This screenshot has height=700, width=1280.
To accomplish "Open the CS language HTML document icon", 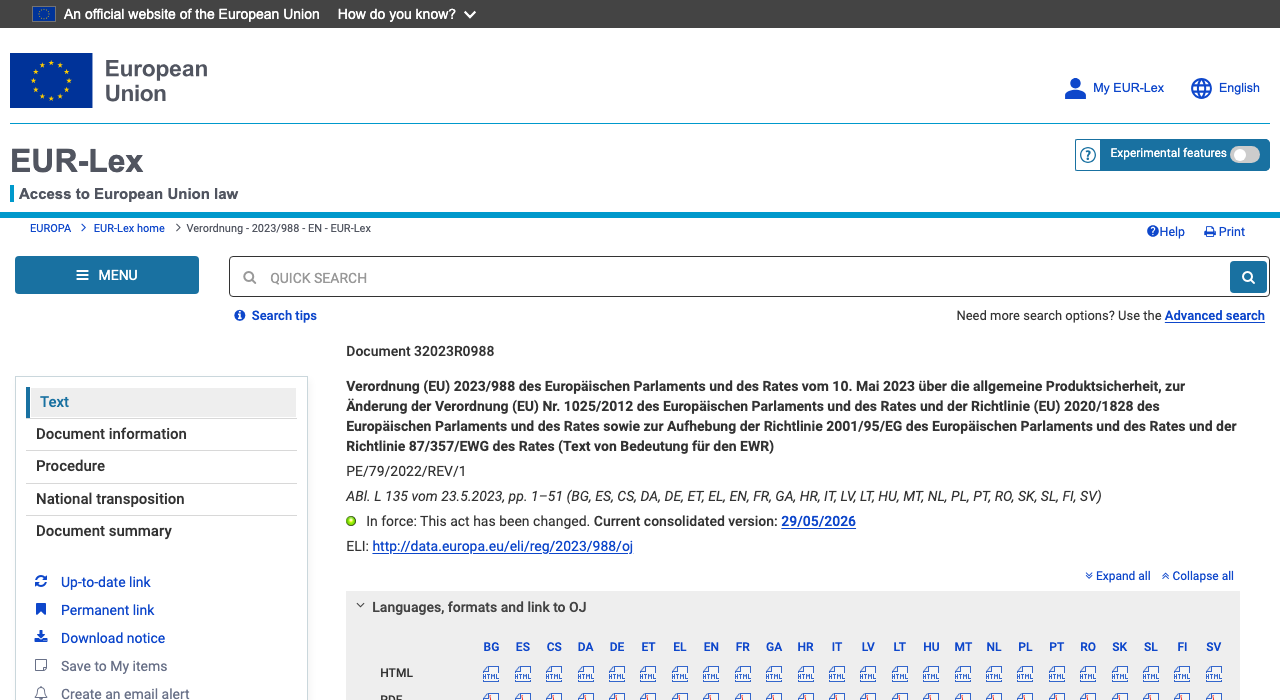I will [x=554, y=674].
